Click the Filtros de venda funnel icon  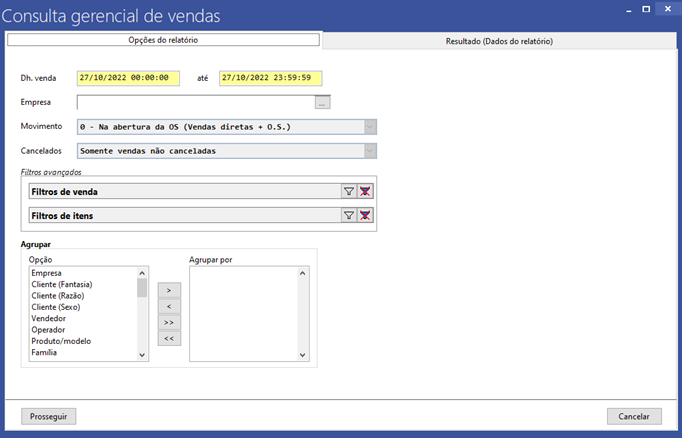coord(349,191)
